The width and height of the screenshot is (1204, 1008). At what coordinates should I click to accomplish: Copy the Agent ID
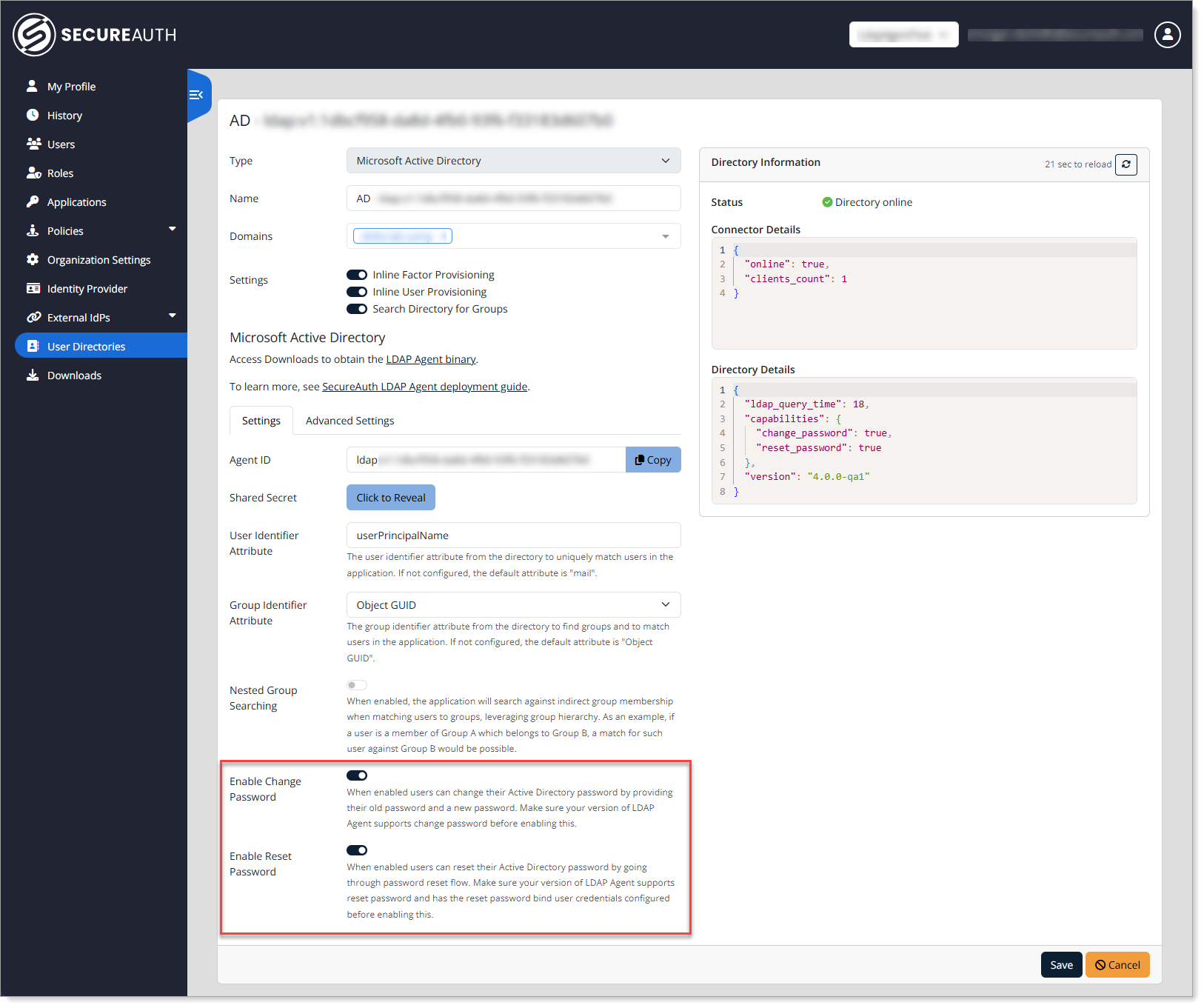(x=653, y=460)
